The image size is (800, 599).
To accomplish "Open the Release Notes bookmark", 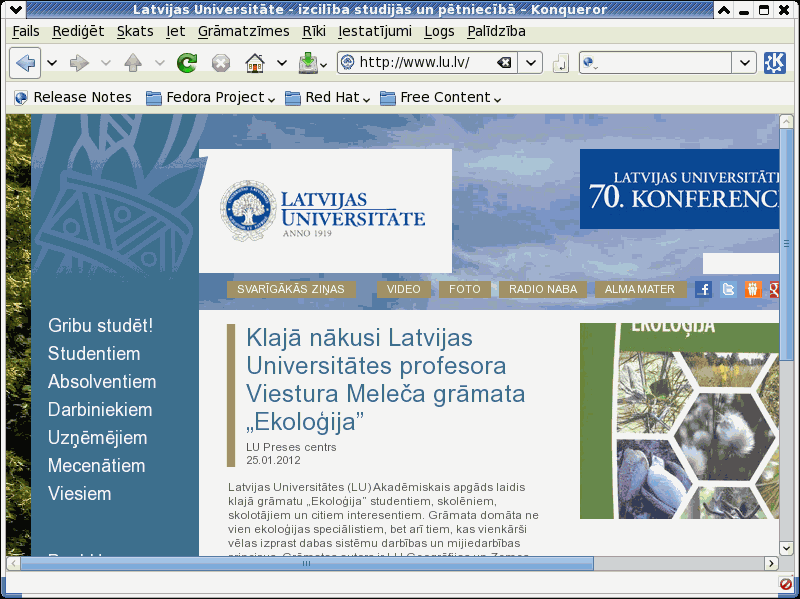I will [73, 97].
